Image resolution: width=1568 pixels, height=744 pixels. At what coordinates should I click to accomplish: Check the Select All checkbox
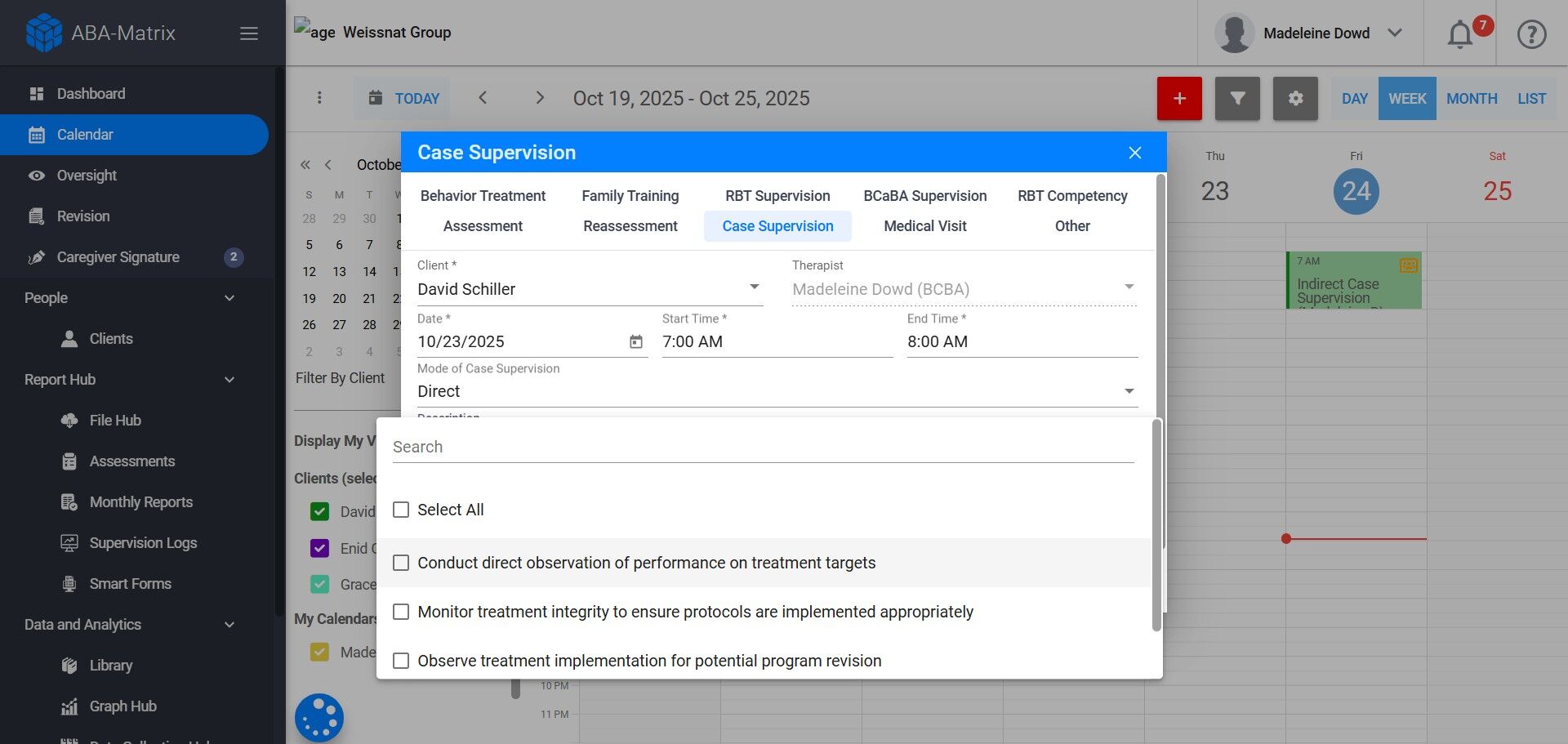pyautogui.click(x=401, y=510)
